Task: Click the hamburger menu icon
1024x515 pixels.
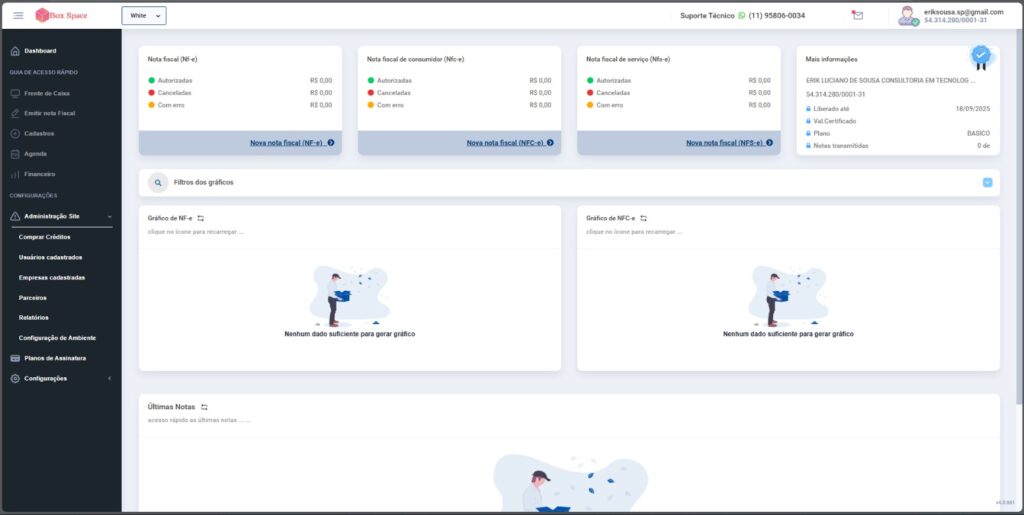Action: point(18,15)
